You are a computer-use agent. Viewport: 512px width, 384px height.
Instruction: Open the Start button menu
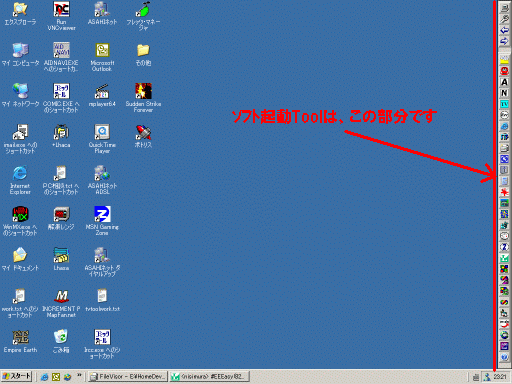[17, 377]
